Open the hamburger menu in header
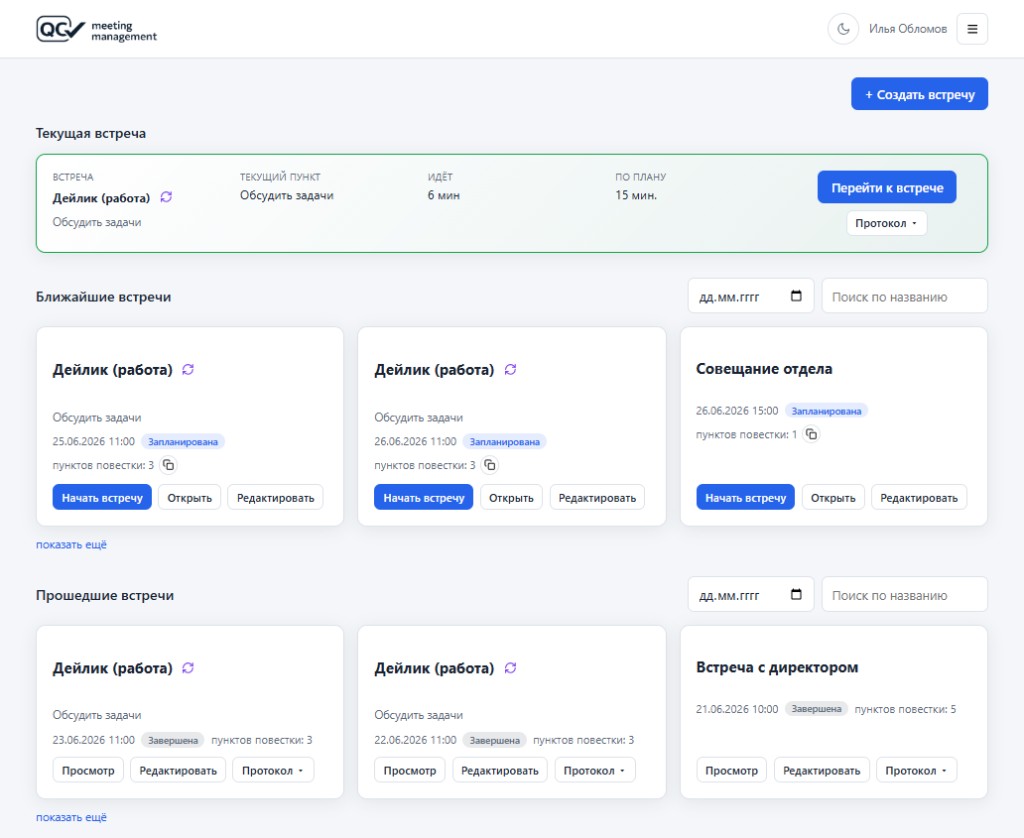 point(972,29)
